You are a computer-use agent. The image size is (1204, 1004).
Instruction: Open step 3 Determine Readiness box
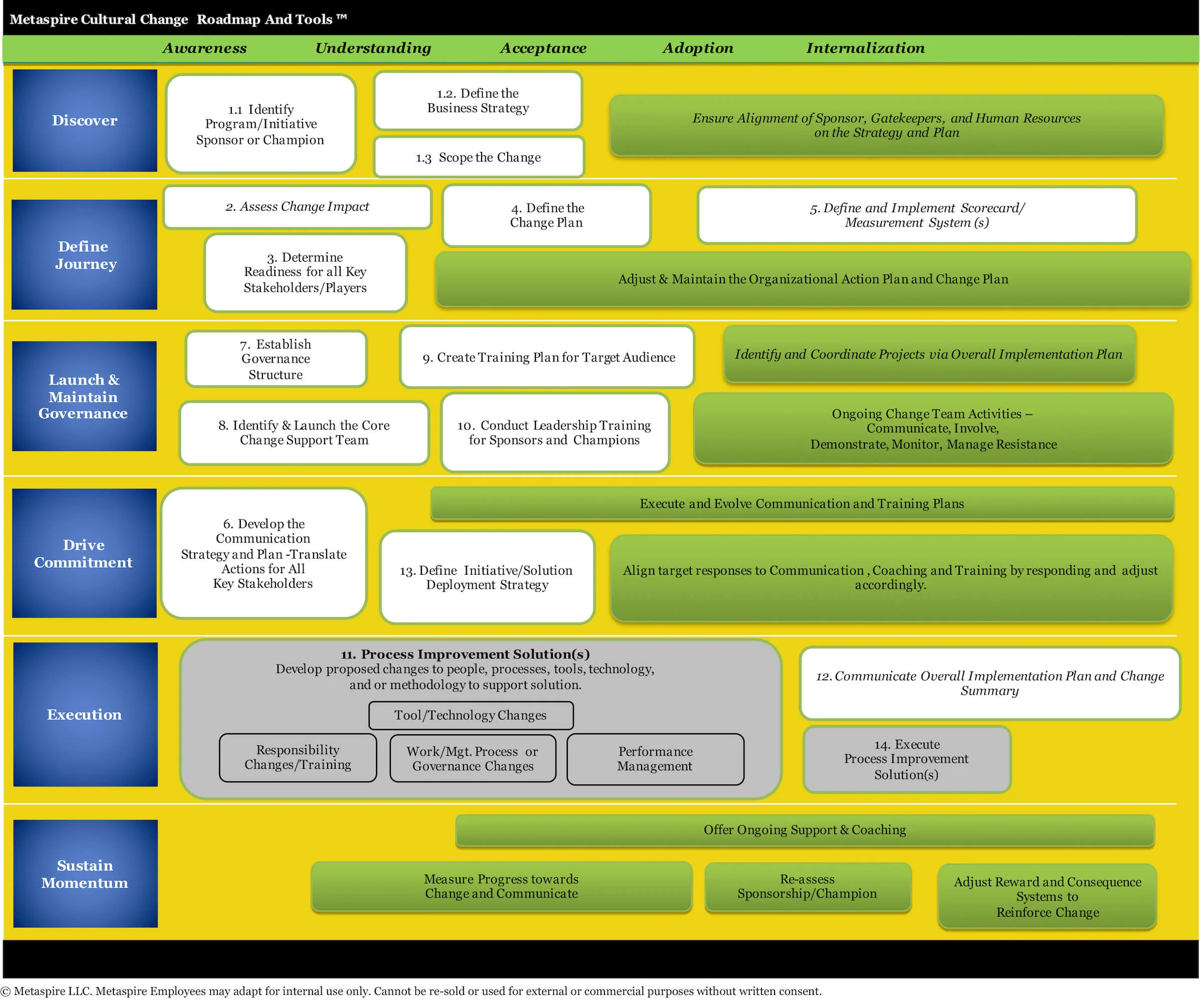point(306,273)
